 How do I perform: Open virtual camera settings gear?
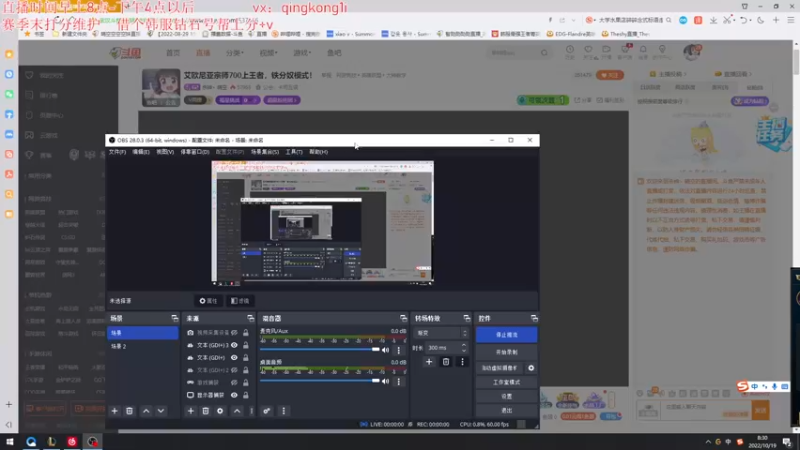tap(531, 368)
